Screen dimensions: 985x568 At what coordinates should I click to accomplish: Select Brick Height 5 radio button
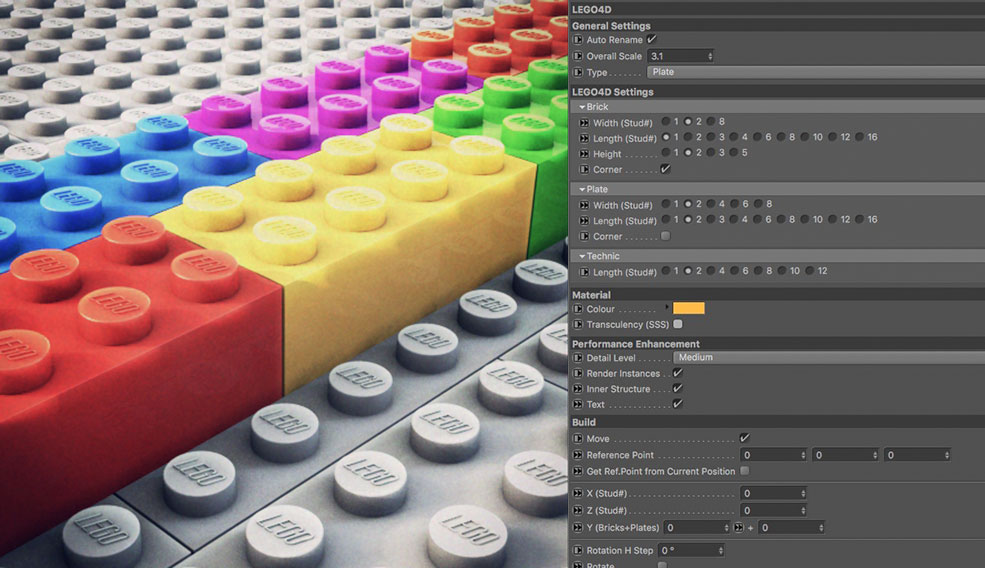pyautogui.click(x=734, y=153)
